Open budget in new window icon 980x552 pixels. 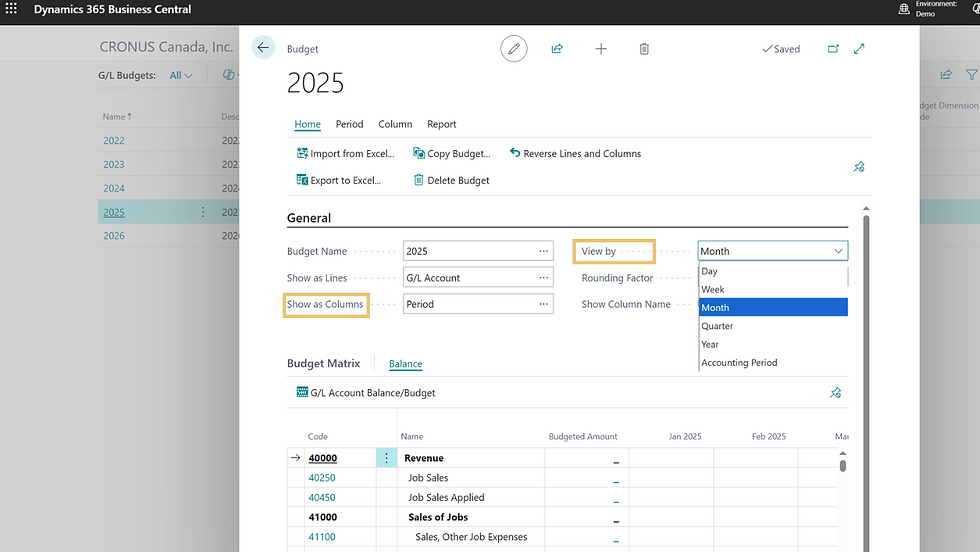pyautogui.click(x=833, y=49)
